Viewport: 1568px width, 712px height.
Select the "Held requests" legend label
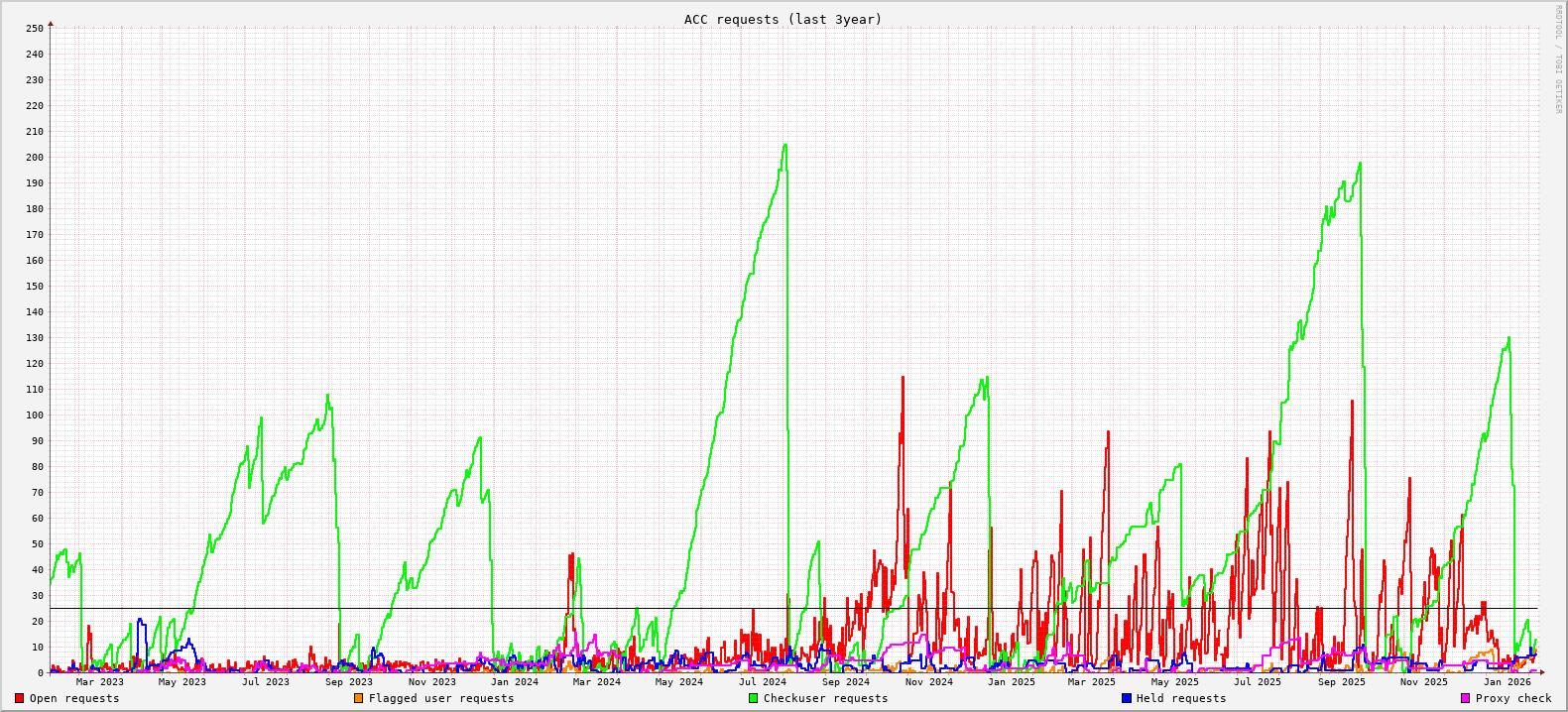[x=1181, y=698]
